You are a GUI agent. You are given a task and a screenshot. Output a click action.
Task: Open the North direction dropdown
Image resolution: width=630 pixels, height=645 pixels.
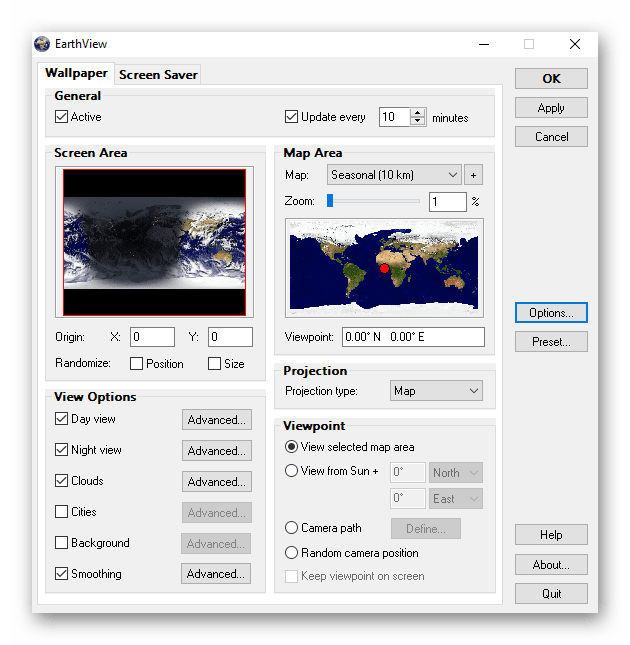(456, 473)
